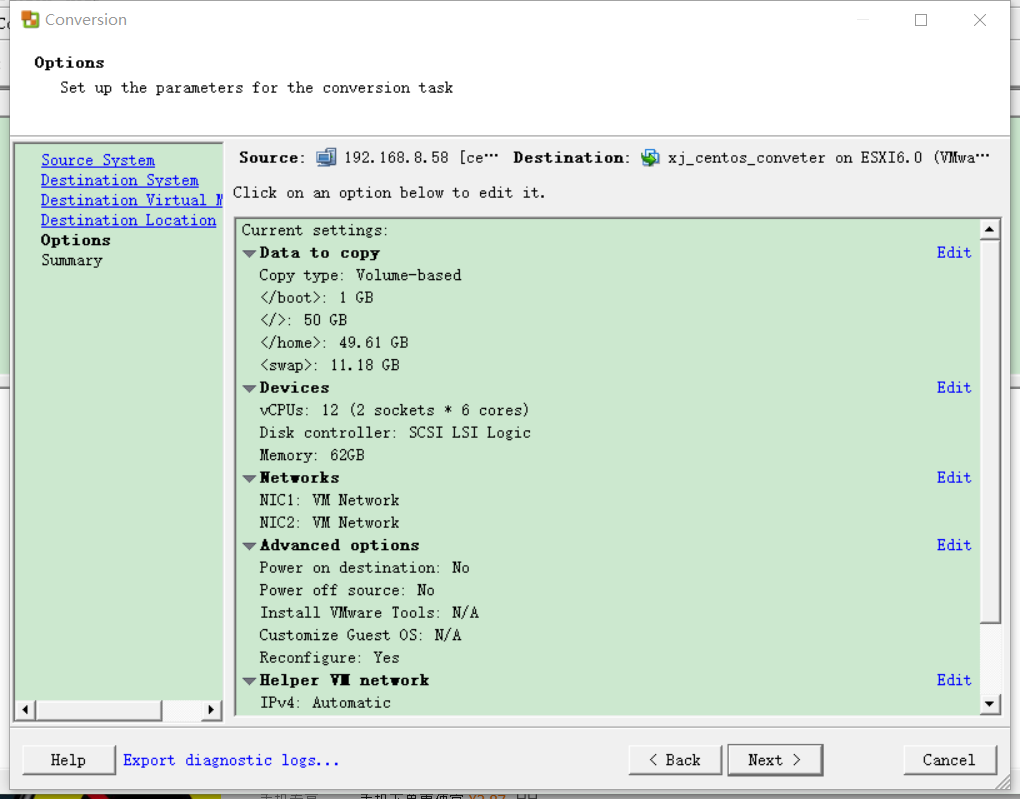
Task: Click the Next button
Action: (775, 760)
